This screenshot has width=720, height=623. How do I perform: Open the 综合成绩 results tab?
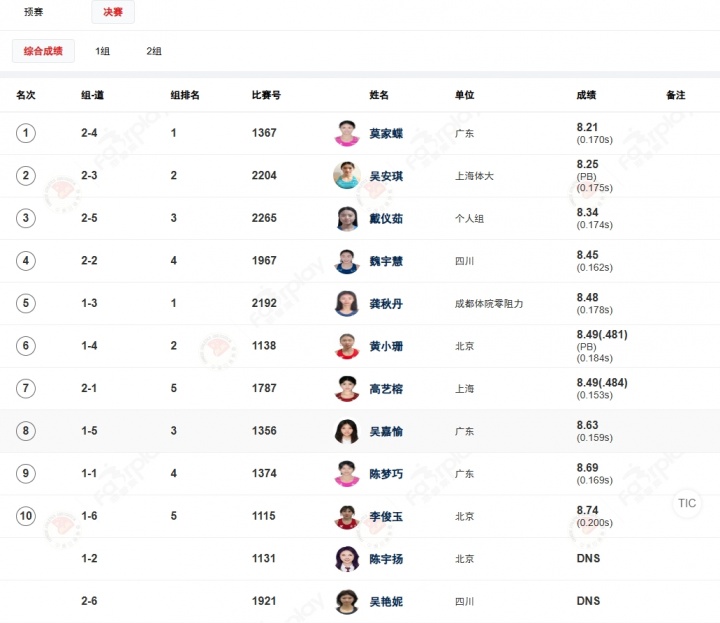[43, 51]
